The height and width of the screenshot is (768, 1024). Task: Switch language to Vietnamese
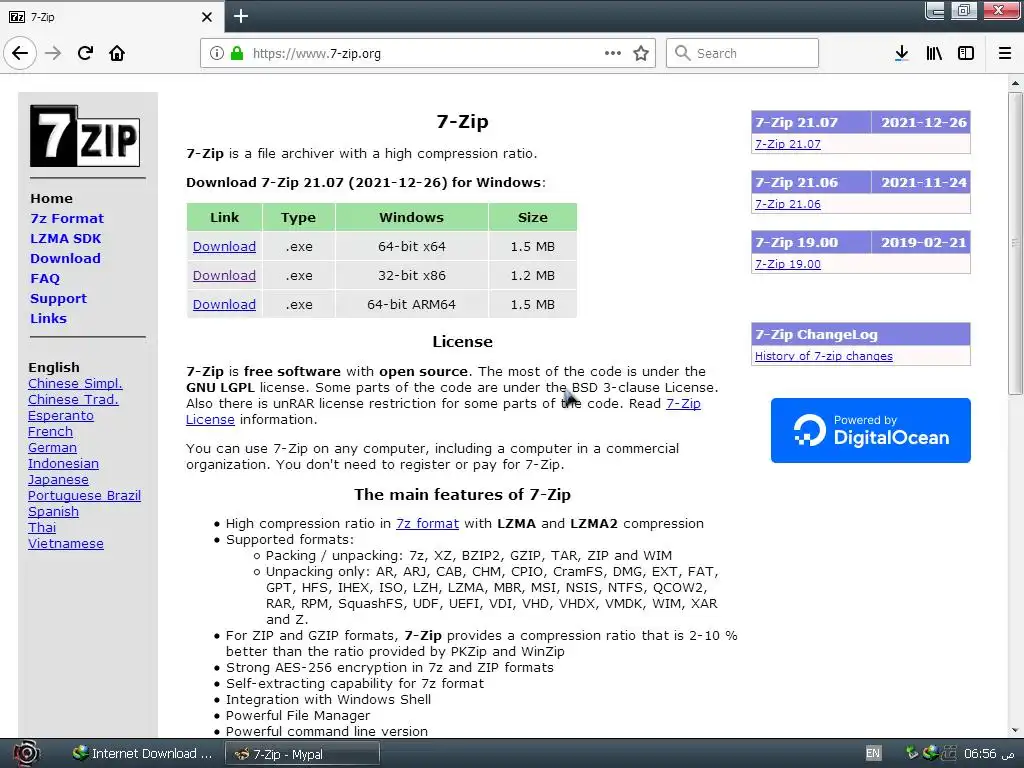pos(66,544)
